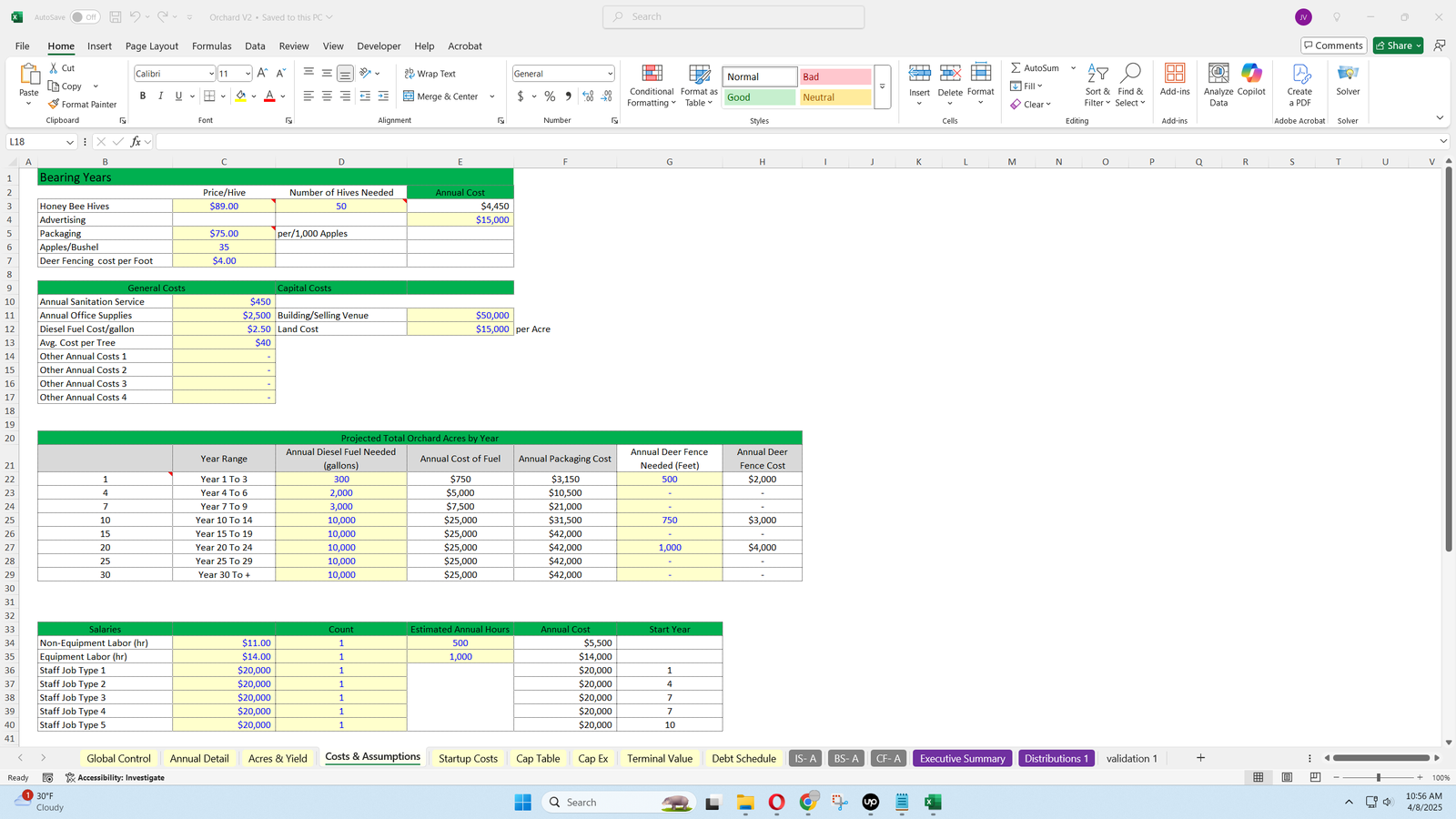1456x819 pixels.
Task: Click the Format Painter icon
Action: click(55, 105)
